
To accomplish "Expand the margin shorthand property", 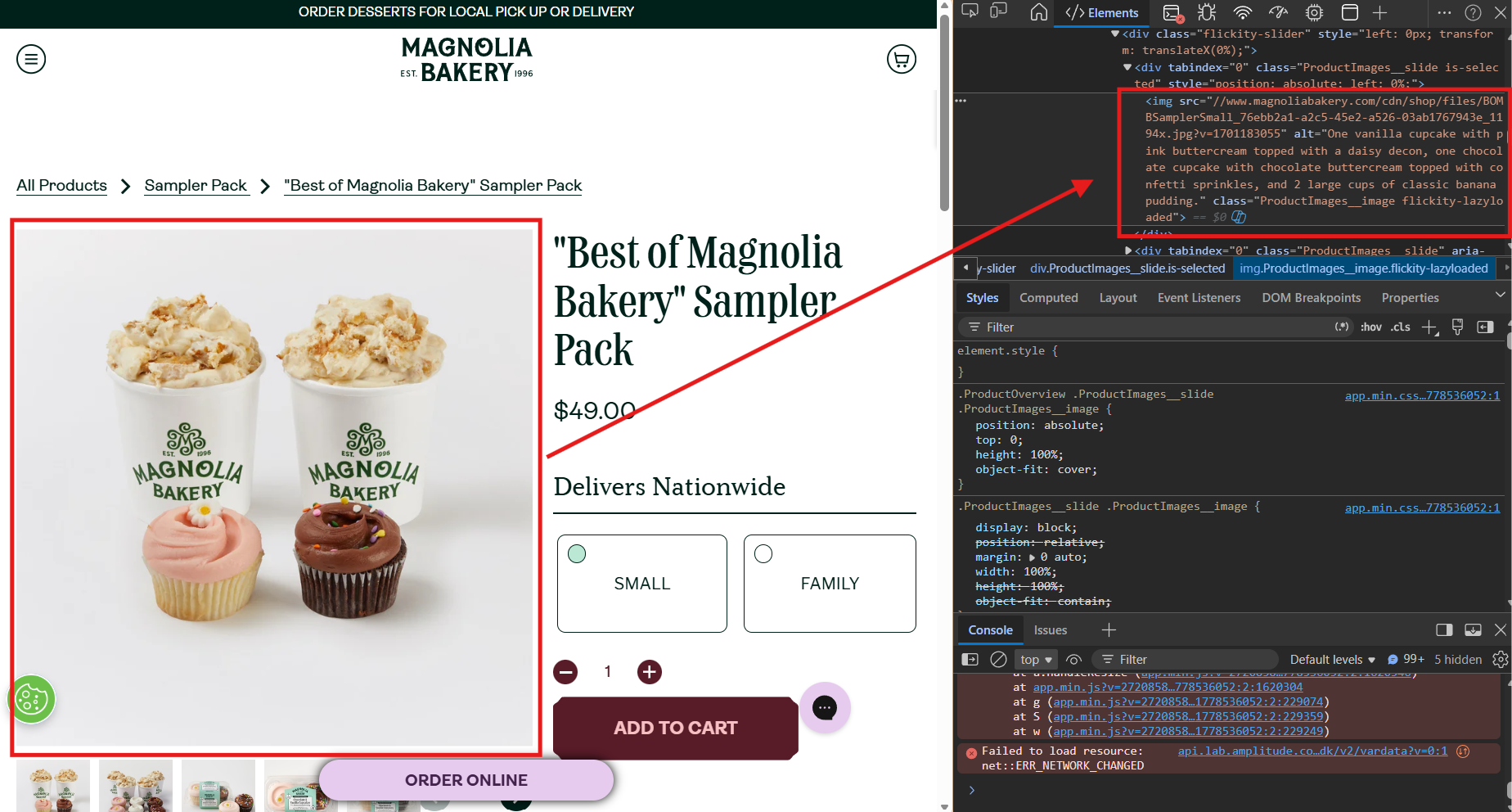I will click(x=1032, y=557).
